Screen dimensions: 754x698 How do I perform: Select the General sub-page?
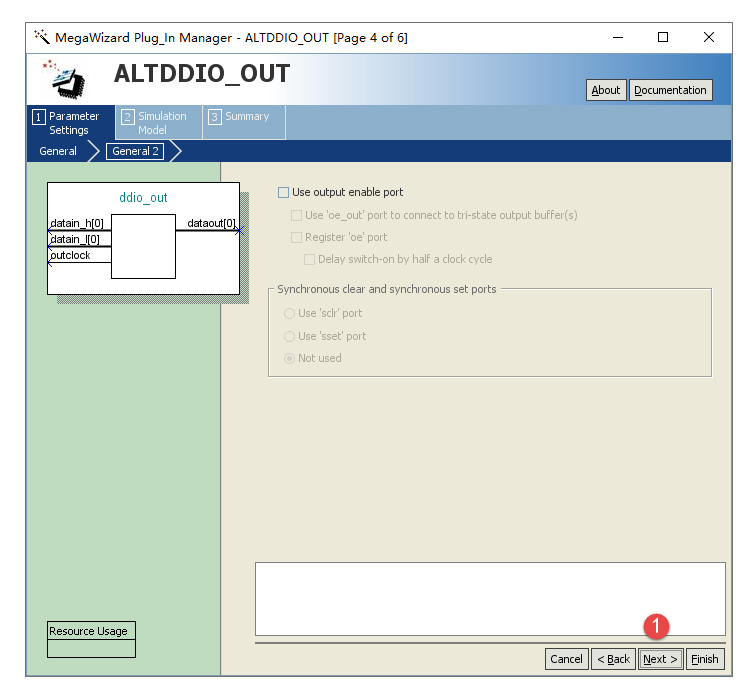(x=58, y=151)
